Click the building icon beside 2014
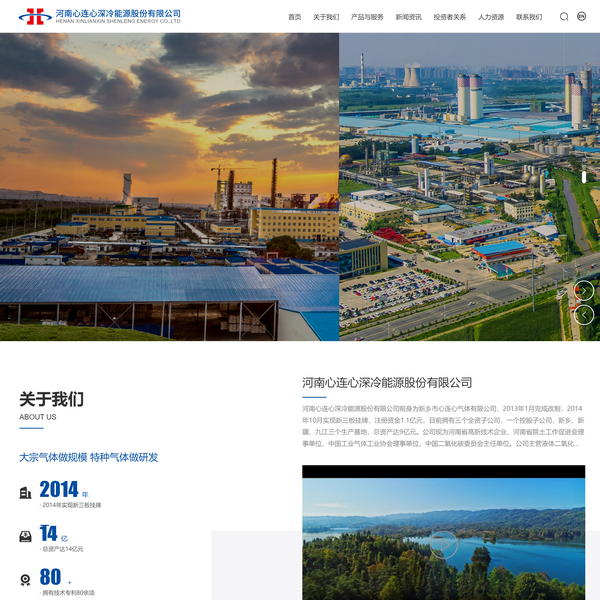Image resolution: width=600 pixels, height=600 pixels. [25, 492]
